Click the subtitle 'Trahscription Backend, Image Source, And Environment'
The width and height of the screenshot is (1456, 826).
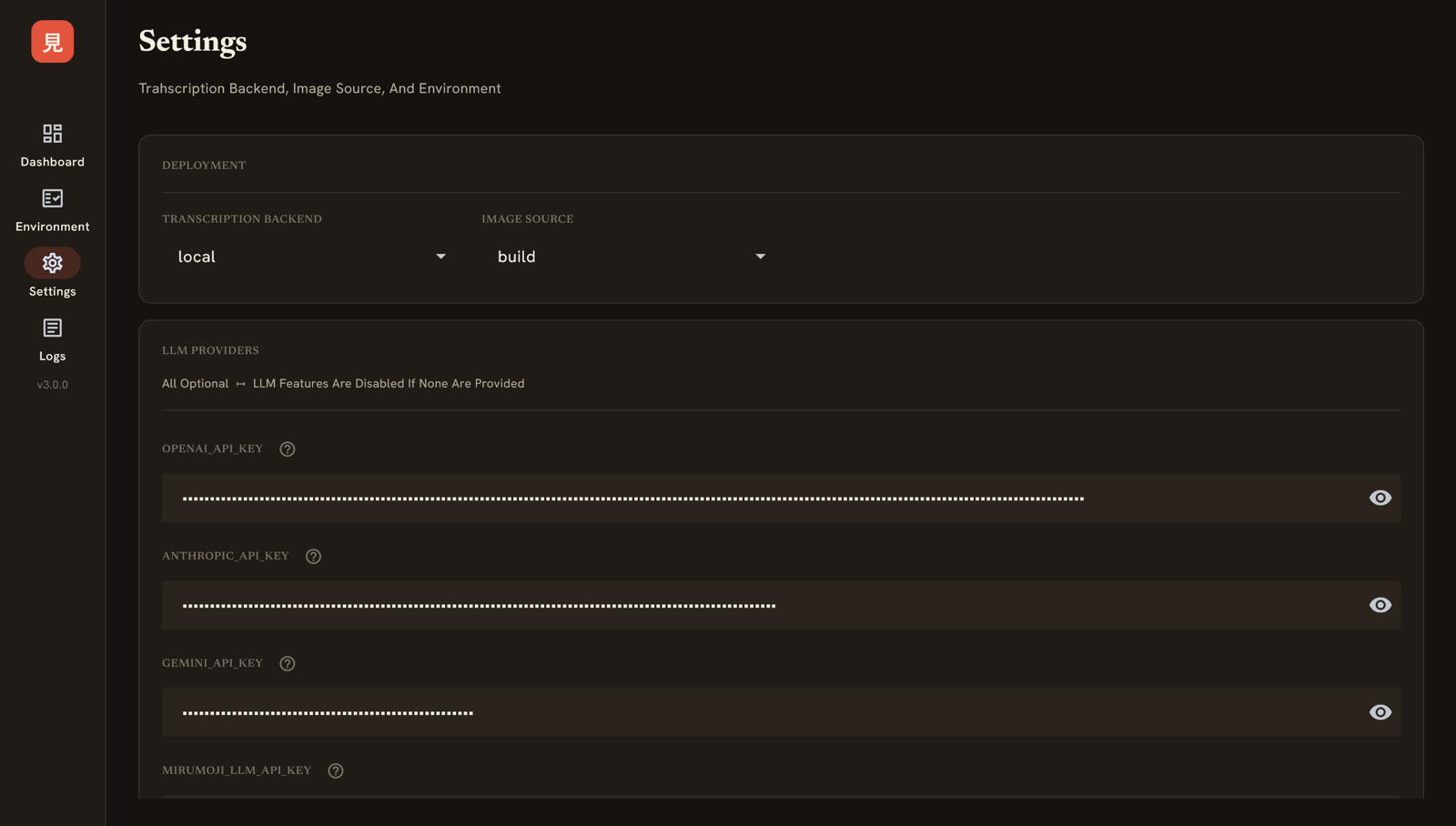pos(319,88)
